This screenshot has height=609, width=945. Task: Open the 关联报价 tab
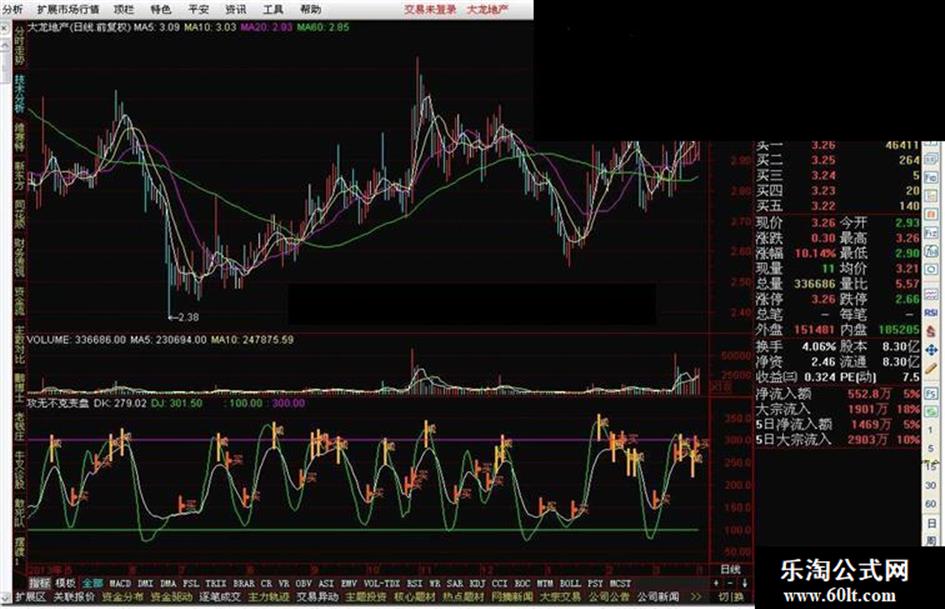[74, 597]
